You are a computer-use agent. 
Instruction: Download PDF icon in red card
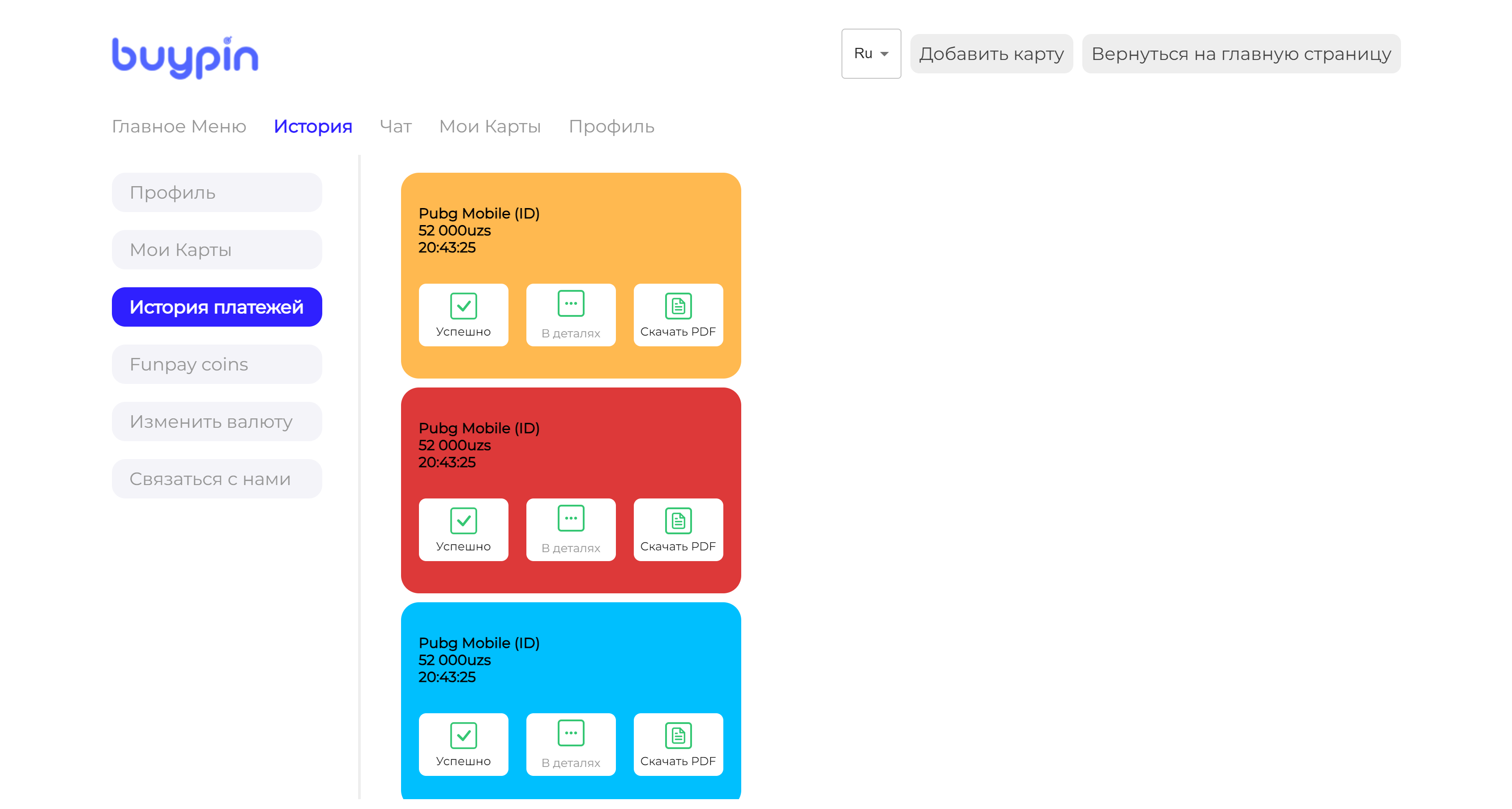[678, 520]
